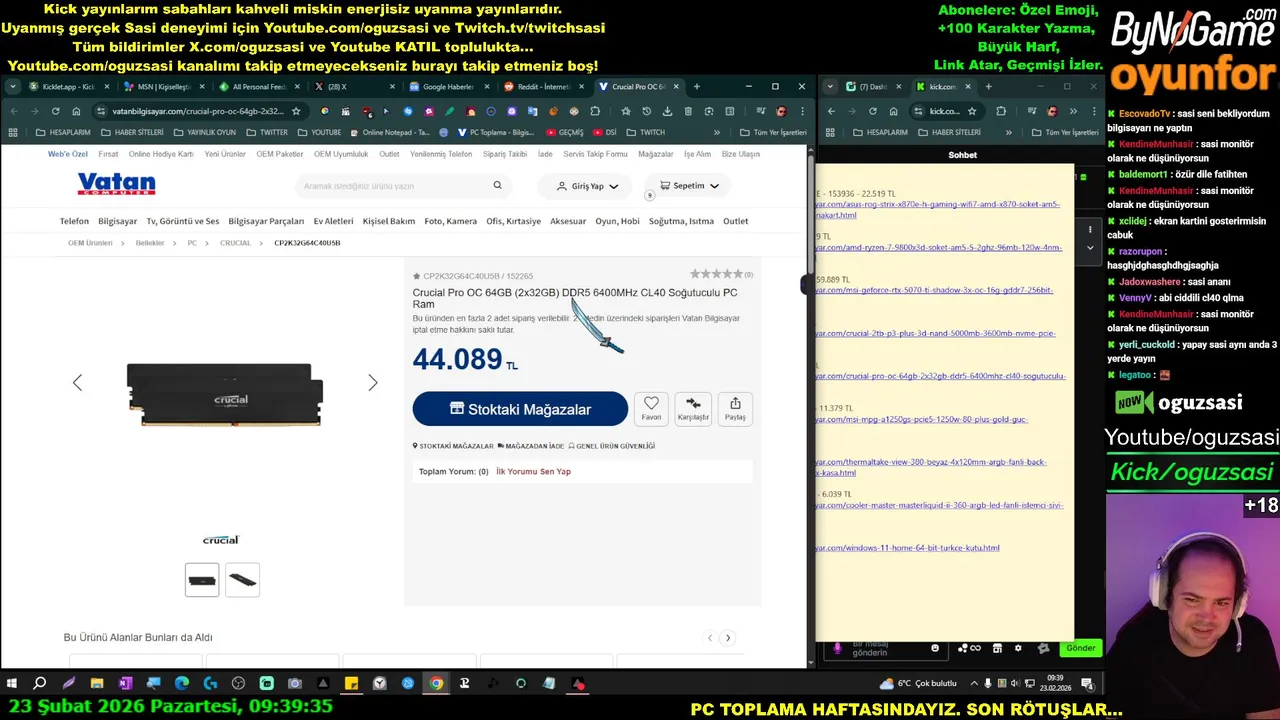Open tab search chevron in left browser
This screenshot has width=1280, height=720.
[x=12, y=87]
